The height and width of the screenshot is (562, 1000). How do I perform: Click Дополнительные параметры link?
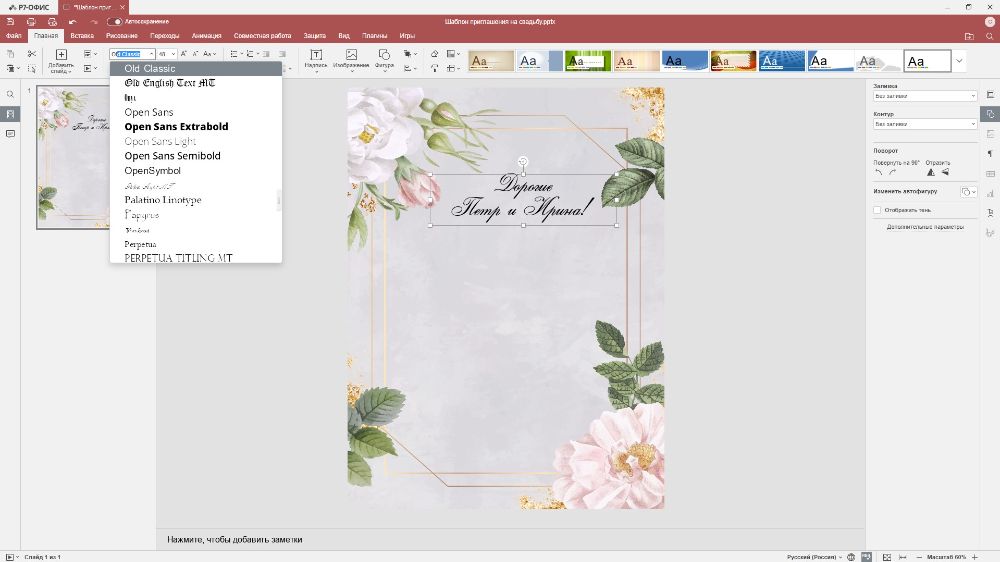[x=925, y=227]
